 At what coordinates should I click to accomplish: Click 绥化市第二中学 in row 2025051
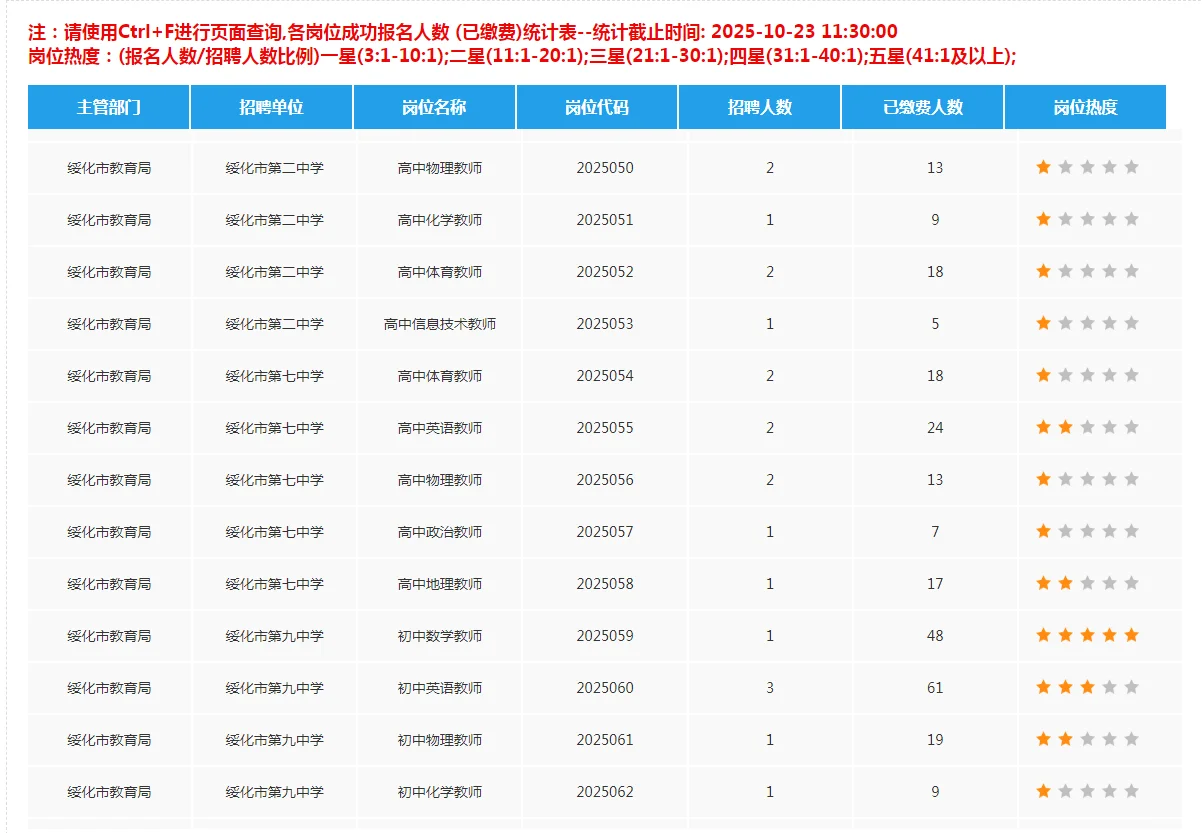pos(275,220)
